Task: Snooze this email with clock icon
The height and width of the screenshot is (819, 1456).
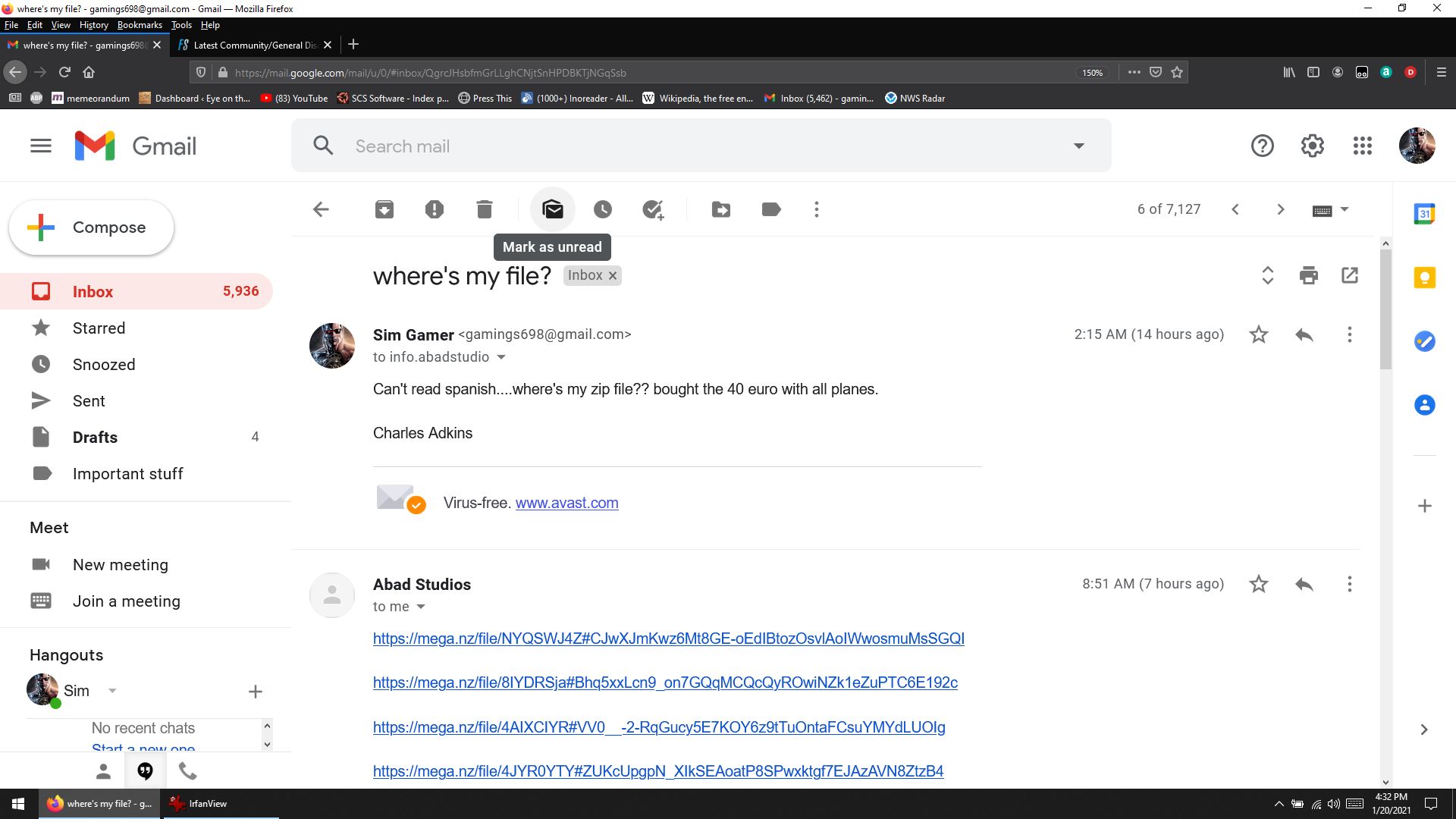Action: point(603,209)
